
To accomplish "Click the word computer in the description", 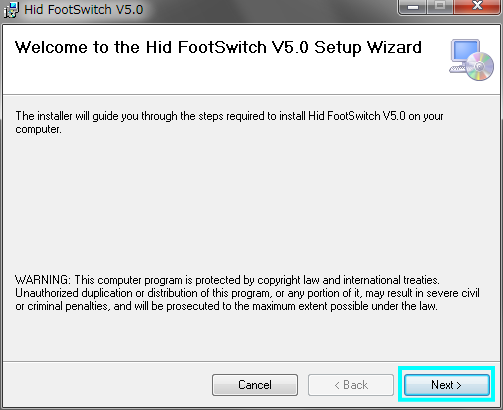I will point(38,129).
